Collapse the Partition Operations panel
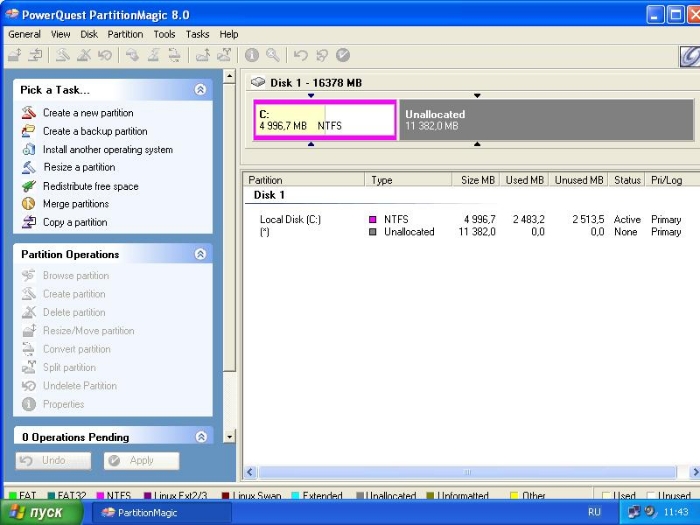 pyautogui.click(x=200, y=255)
